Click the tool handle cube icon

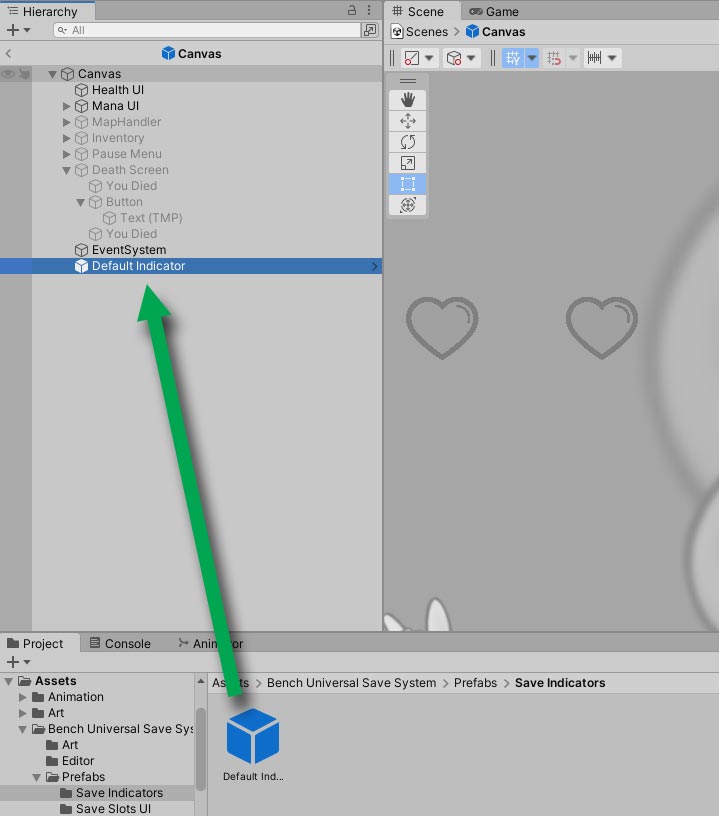(454, 58)
